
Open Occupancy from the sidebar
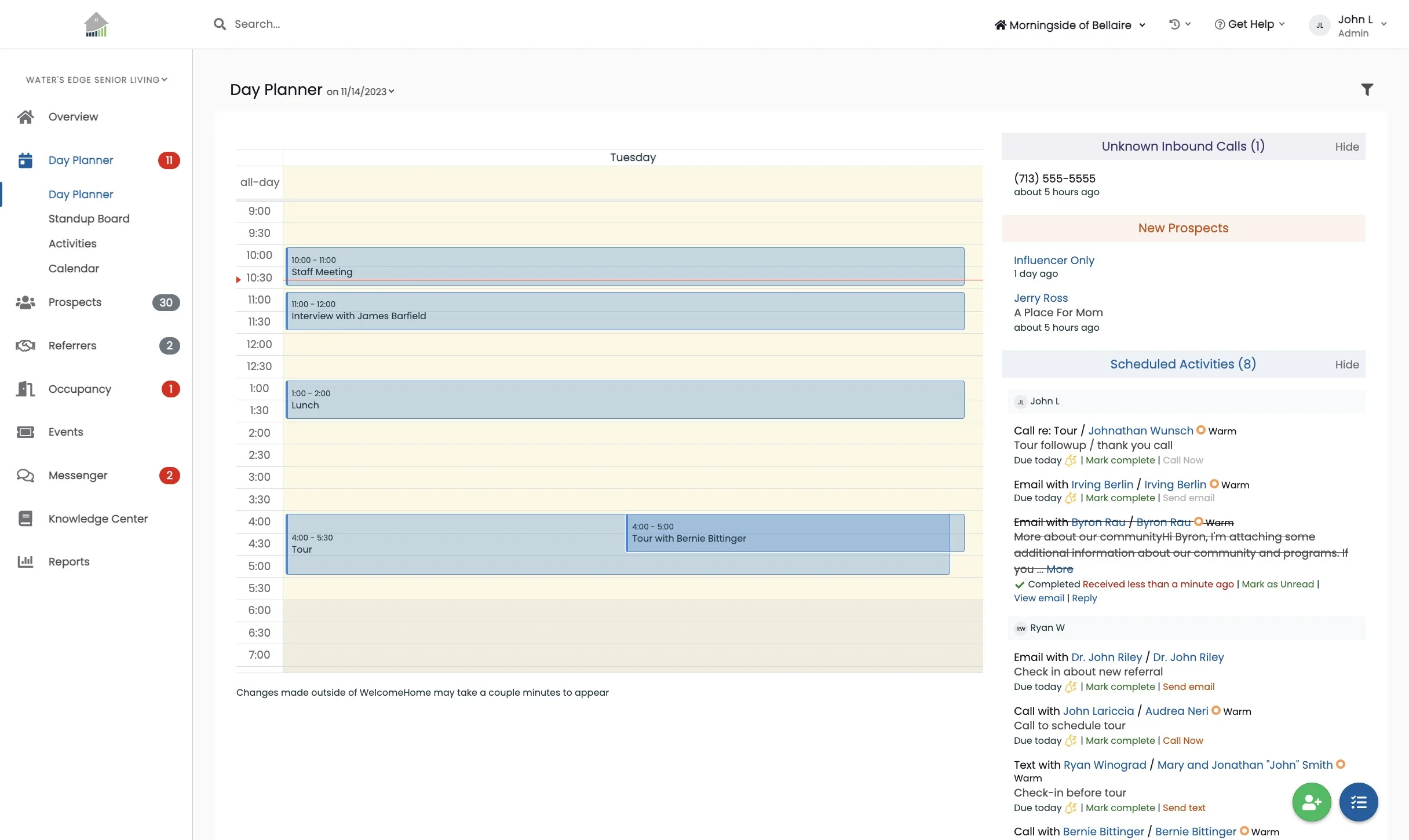tap(79, 389)
